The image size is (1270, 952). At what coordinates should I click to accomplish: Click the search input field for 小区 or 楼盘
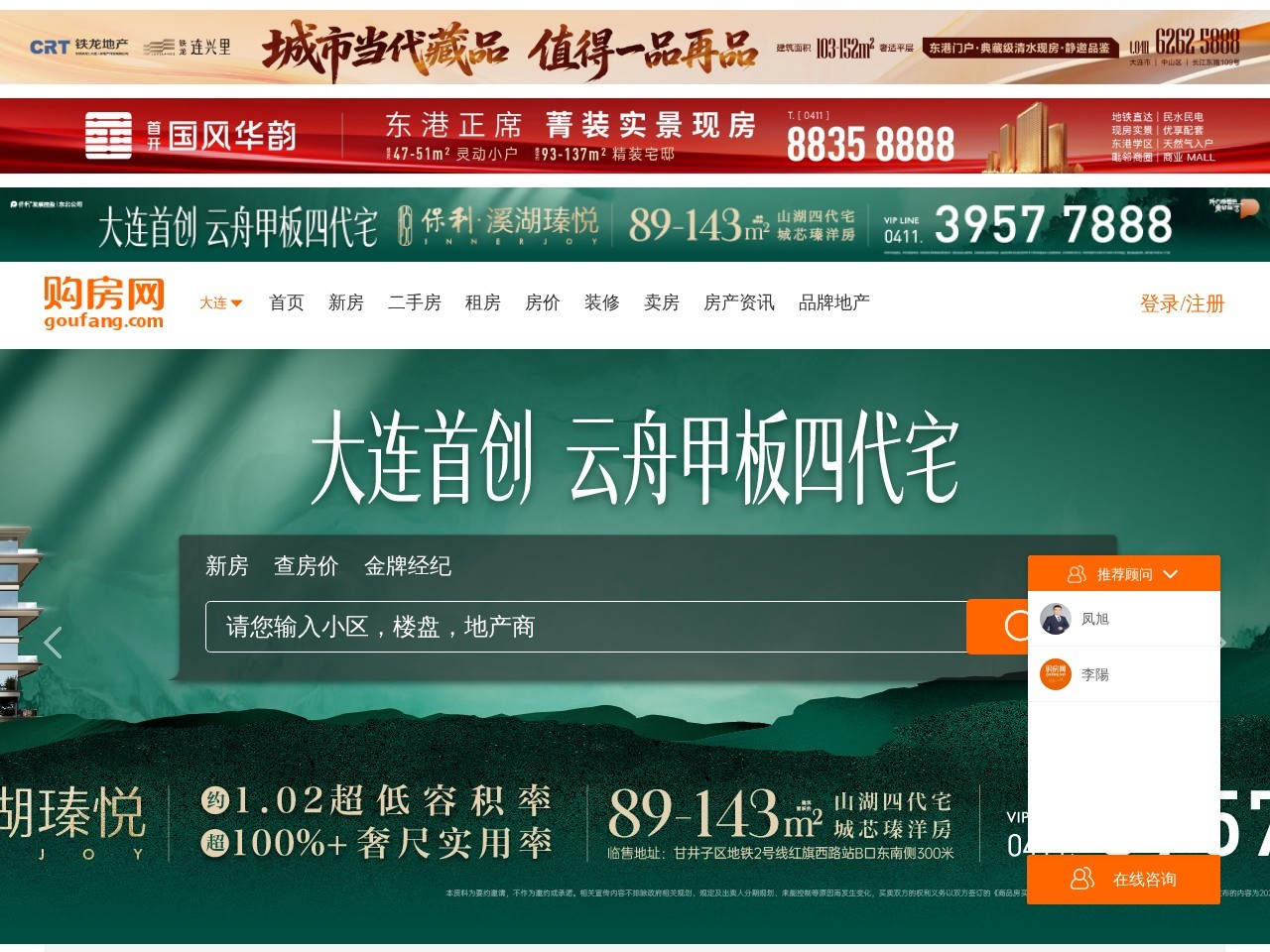coord(585,626)
